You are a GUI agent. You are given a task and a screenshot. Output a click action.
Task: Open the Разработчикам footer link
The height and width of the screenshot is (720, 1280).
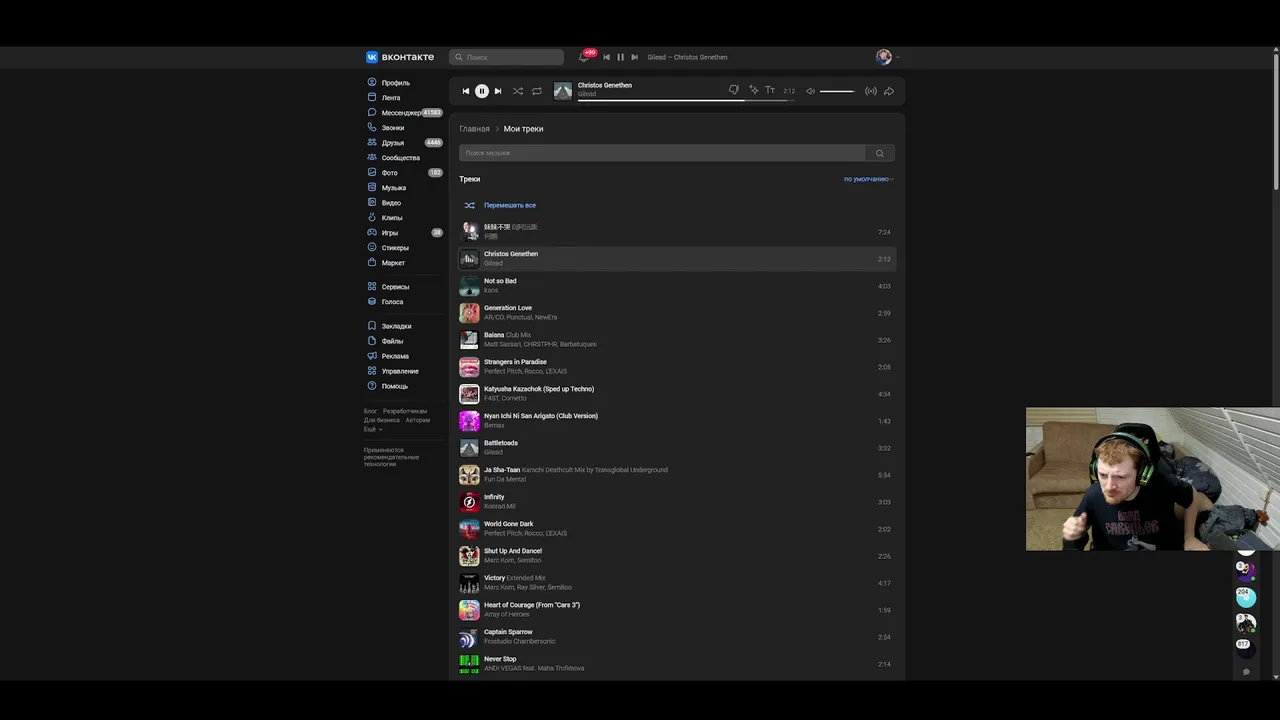click(x=405, y=411)
